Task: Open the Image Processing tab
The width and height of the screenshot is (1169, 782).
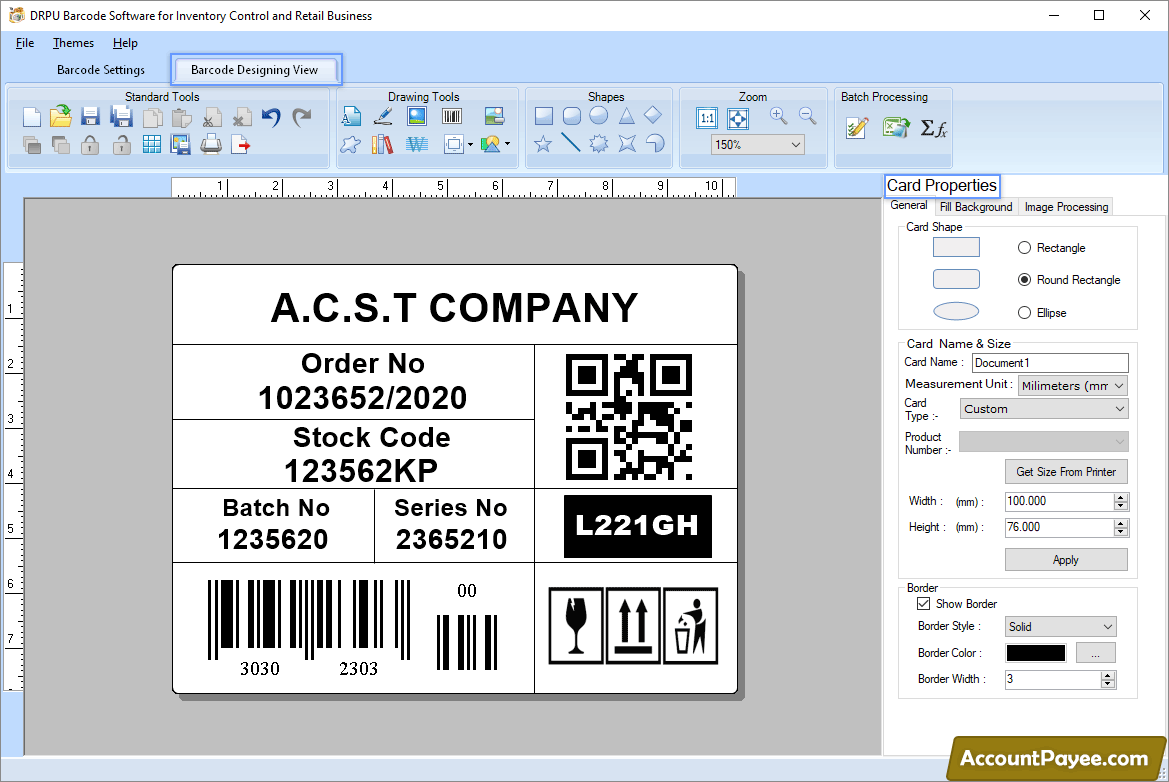Action: [1066, 207]
